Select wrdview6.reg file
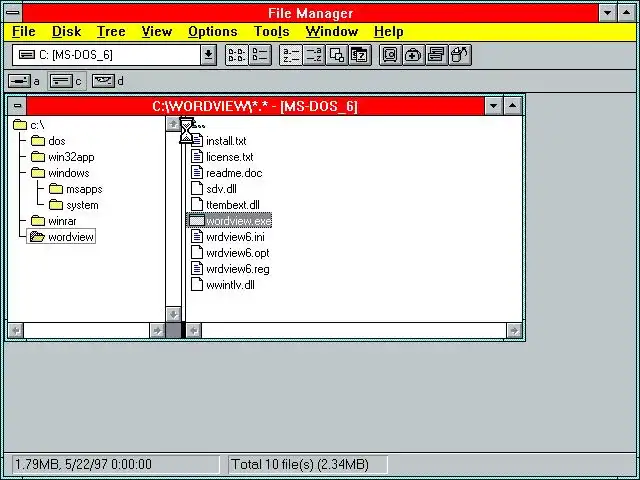This screenshot has height=480, width=640. (230, 269)
